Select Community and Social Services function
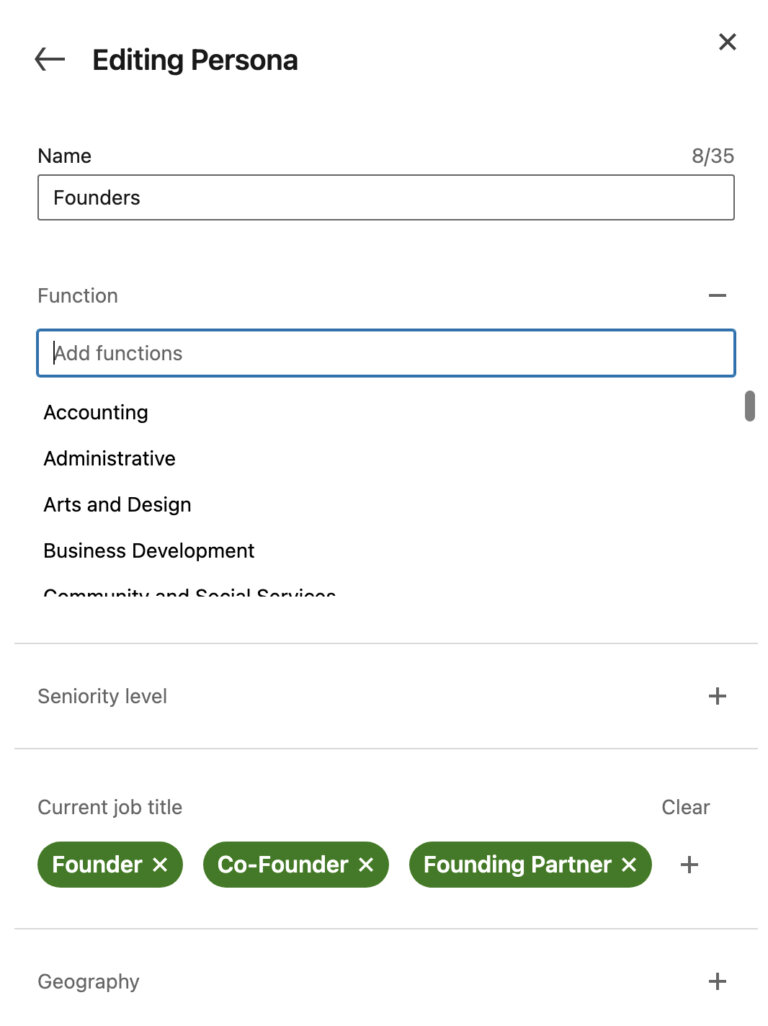The image size is (768, 1026). tap(188, 592)
